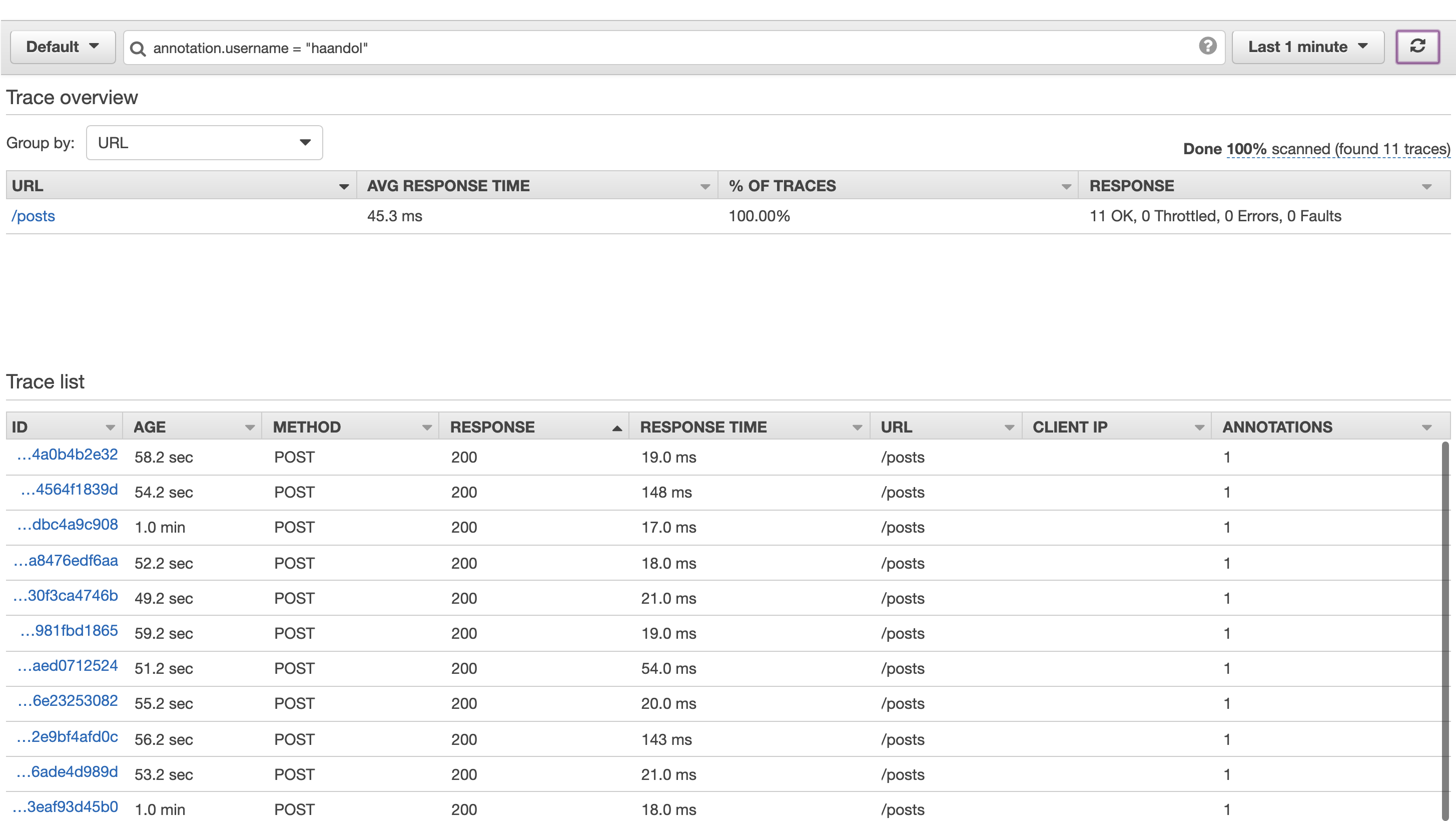Sort trace list by CLIENT IP arrow
Image resolution: width=1456 pixels, height=821 pixels.
pyautogui.click(x=1199, y=428)
